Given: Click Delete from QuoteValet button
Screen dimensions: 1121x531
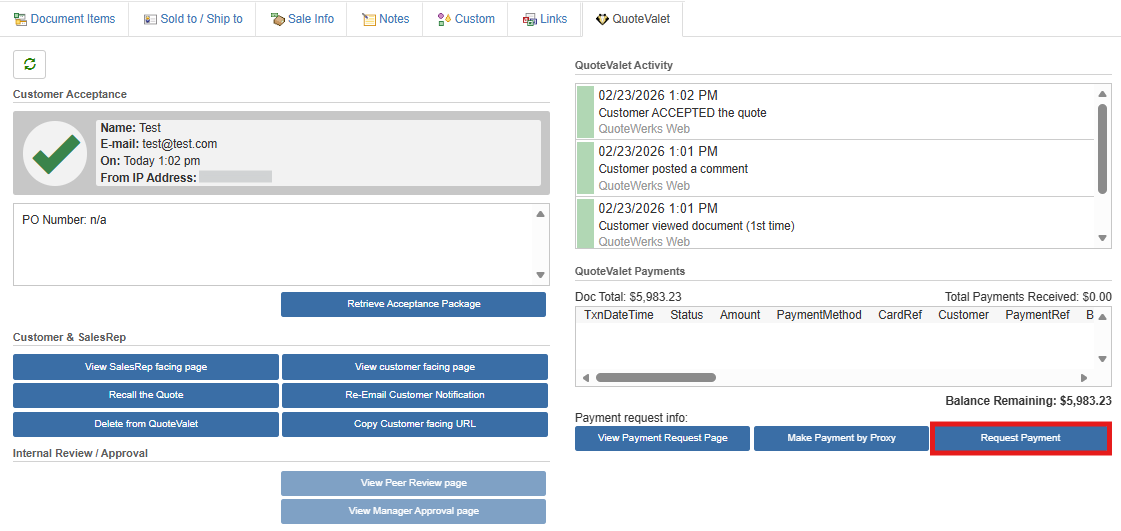Looking at the screenshot, I should [x=146, y=424].
